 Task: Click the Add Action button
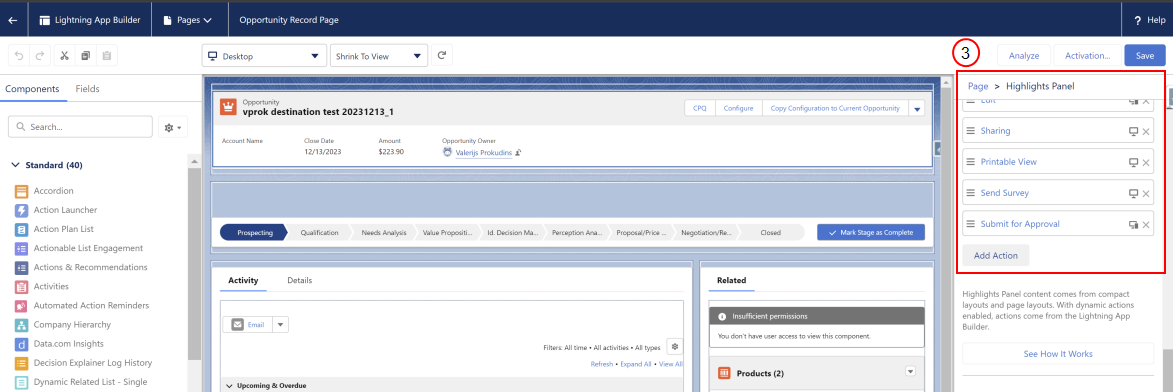pos(996,255)
